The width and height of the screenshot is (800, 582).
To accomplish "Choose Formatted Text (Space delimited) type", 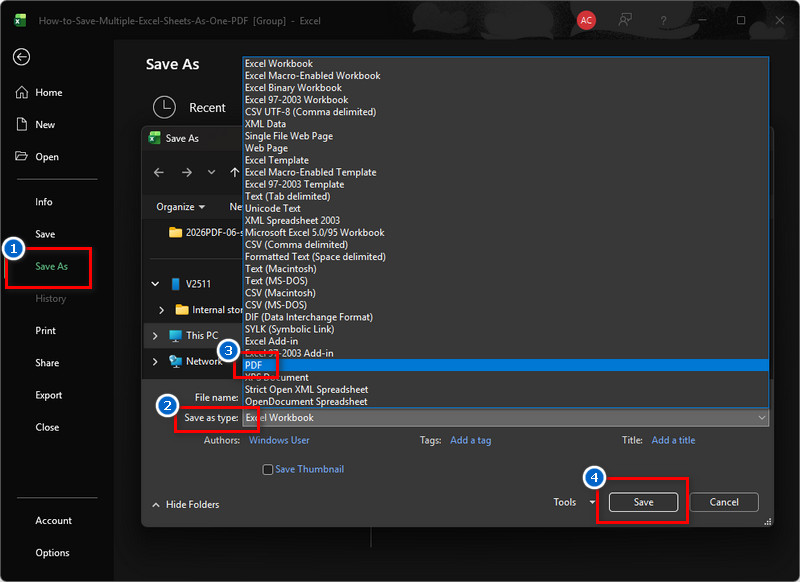I will coord(506,257).
